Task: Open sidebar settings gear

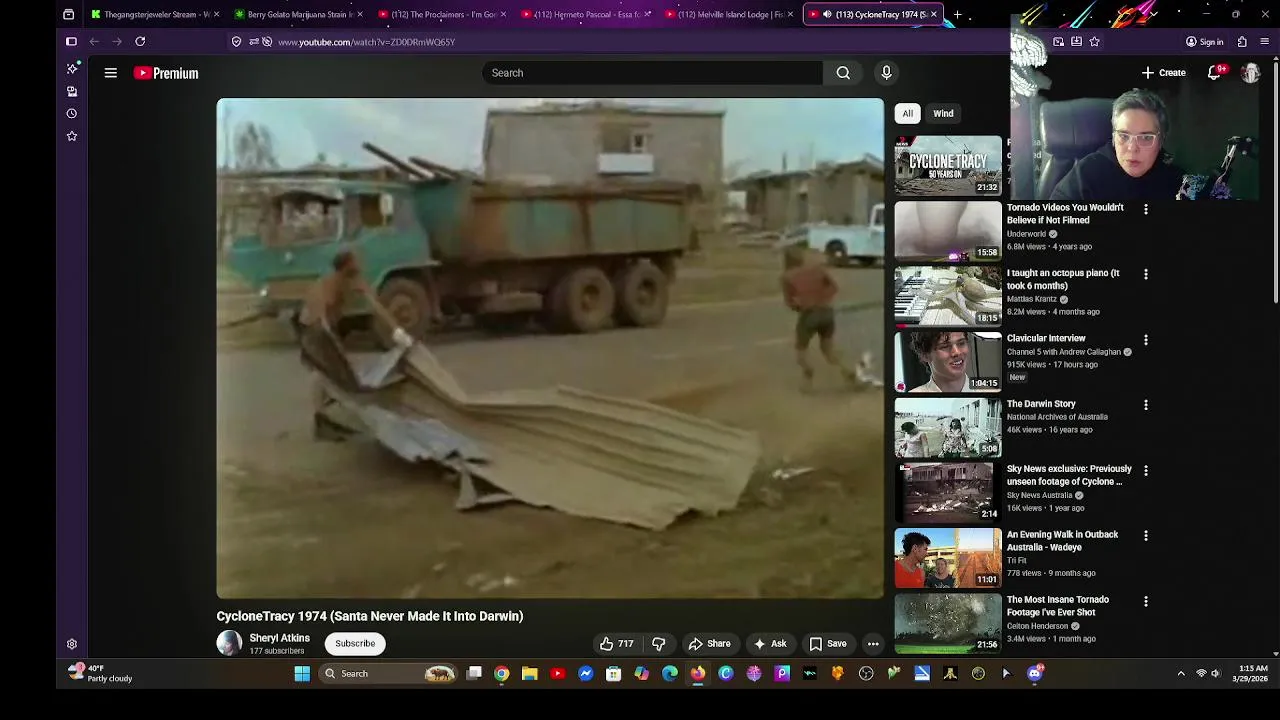Action: [72, 644]
